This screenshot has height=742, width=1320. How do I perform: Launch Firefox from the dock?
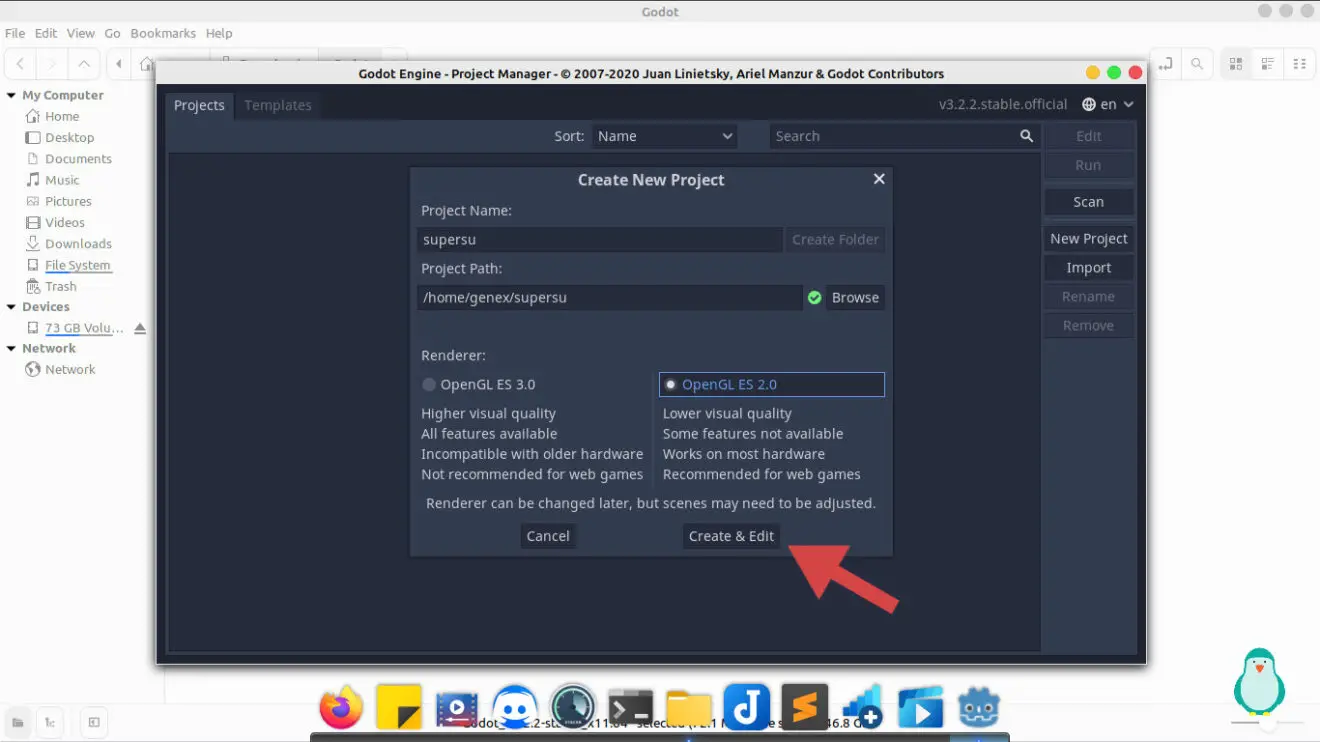[x=341, y=708]
